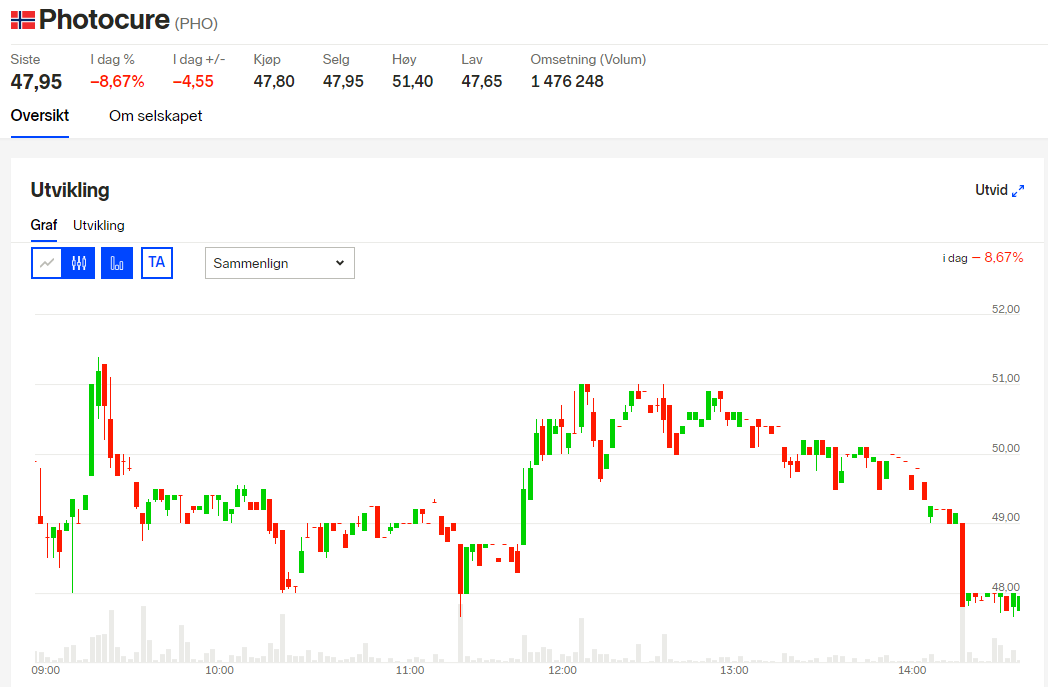Screen dimensions: 1048x687
Task: Click the 14:00 time axis label
Action: click(x=912, y=670)
